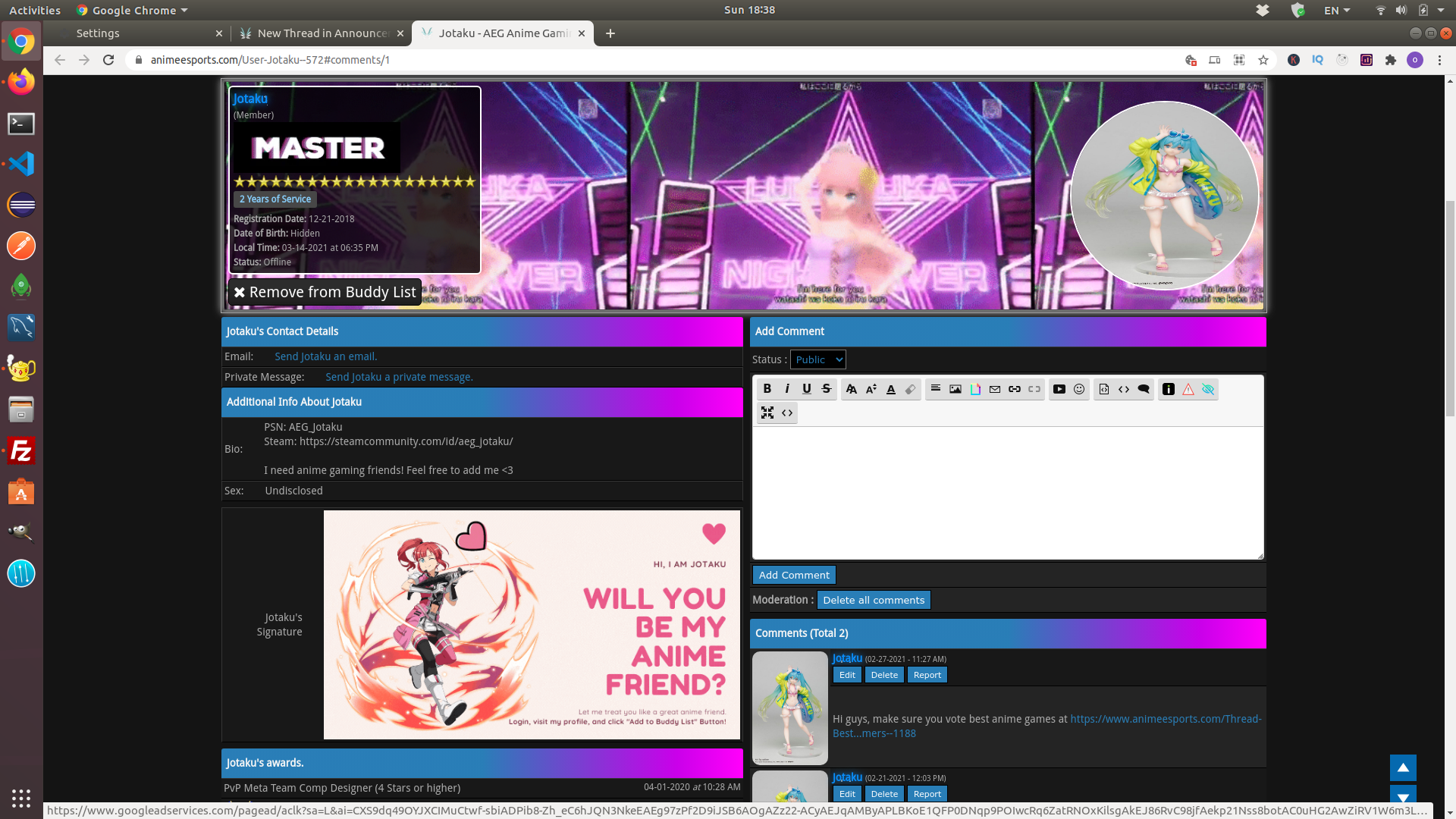Toggle bold in comment editor
Viewport: 1456px width, 819px height.
(767, 389)
